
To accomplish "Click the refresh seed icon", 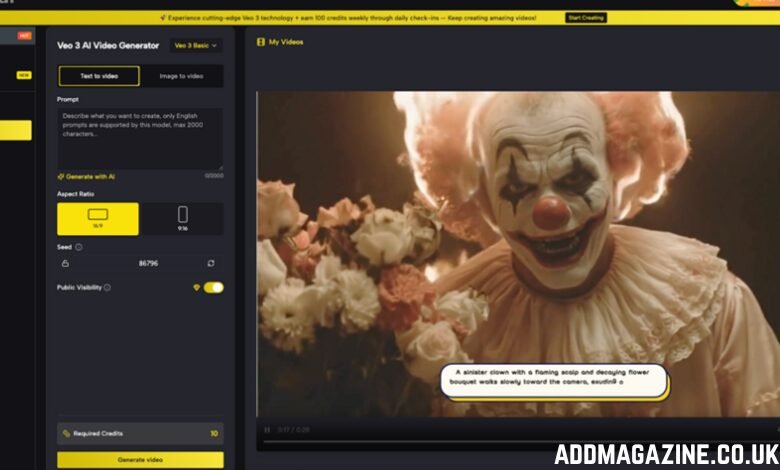I will [x=211, y=263].
